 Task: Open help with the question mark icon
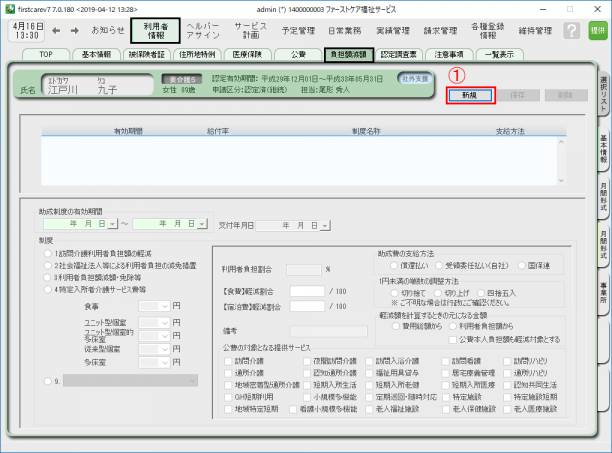pyautogui.click(x=571, y=31)
